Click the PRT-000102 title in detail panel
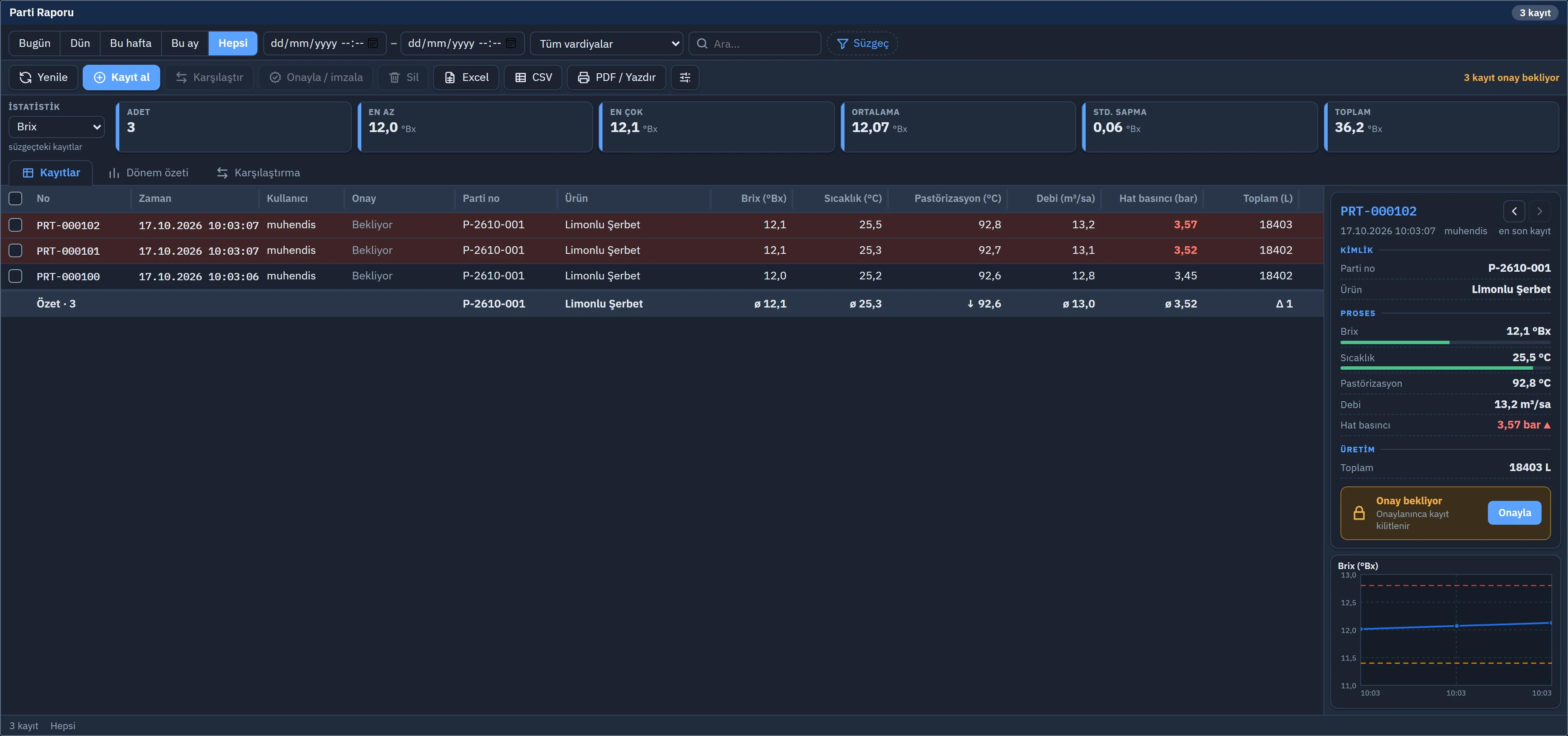 coord(1378,211)
